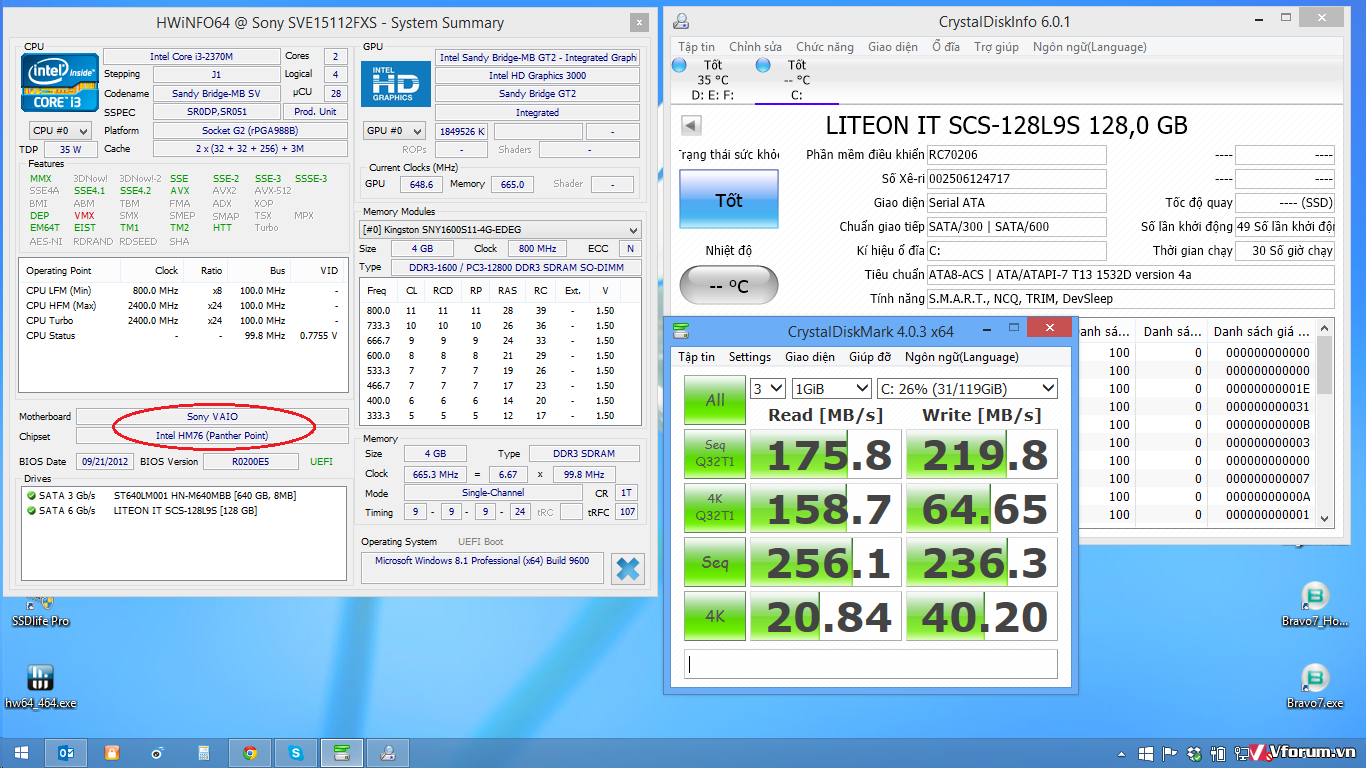Viewport: 1366px width, 768px height.
Task: Select hw64_464.exe desktop icon
Action: pyautogui.click(x=40, y=685)
